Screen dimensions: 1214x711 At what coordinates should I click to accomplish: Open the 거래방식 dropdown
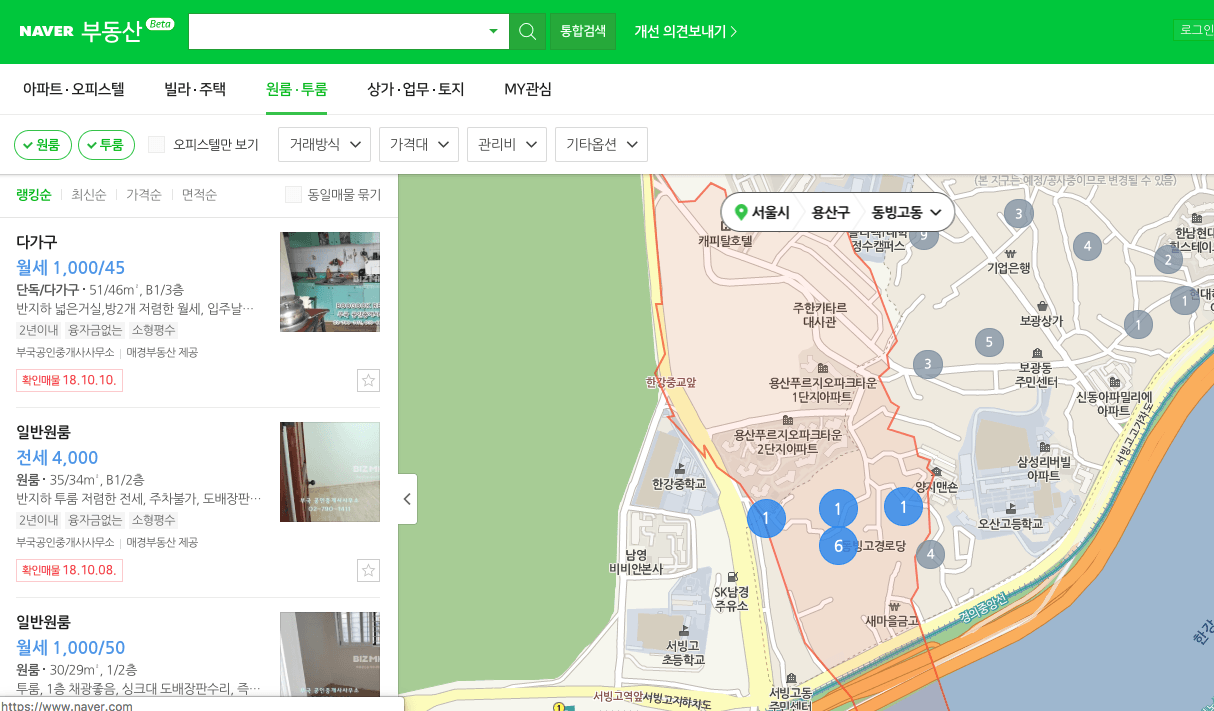pyautogui.click(x=323, y=144)
